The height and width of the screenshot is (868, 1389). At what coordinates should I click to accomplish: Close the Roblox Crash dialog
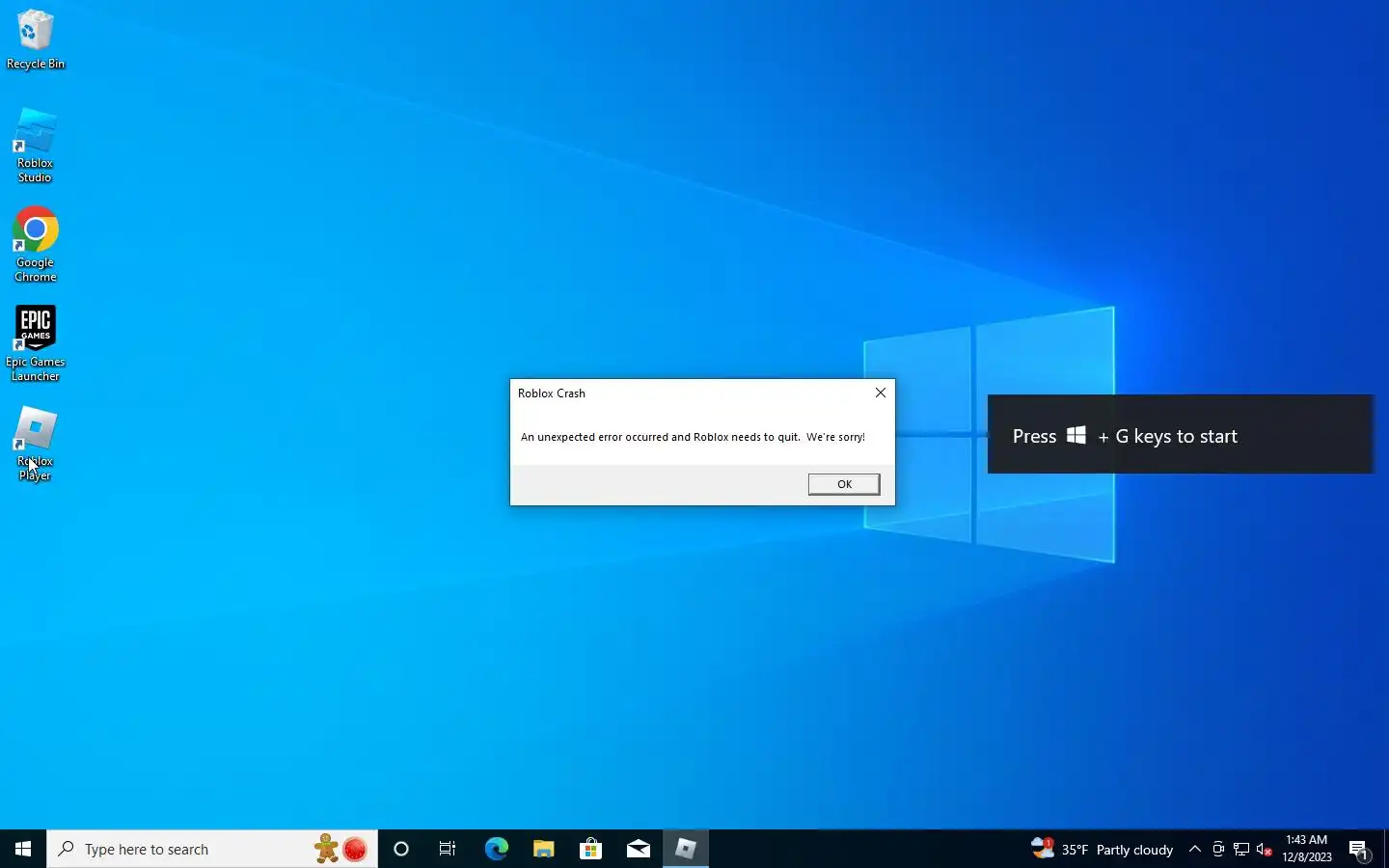880,393
